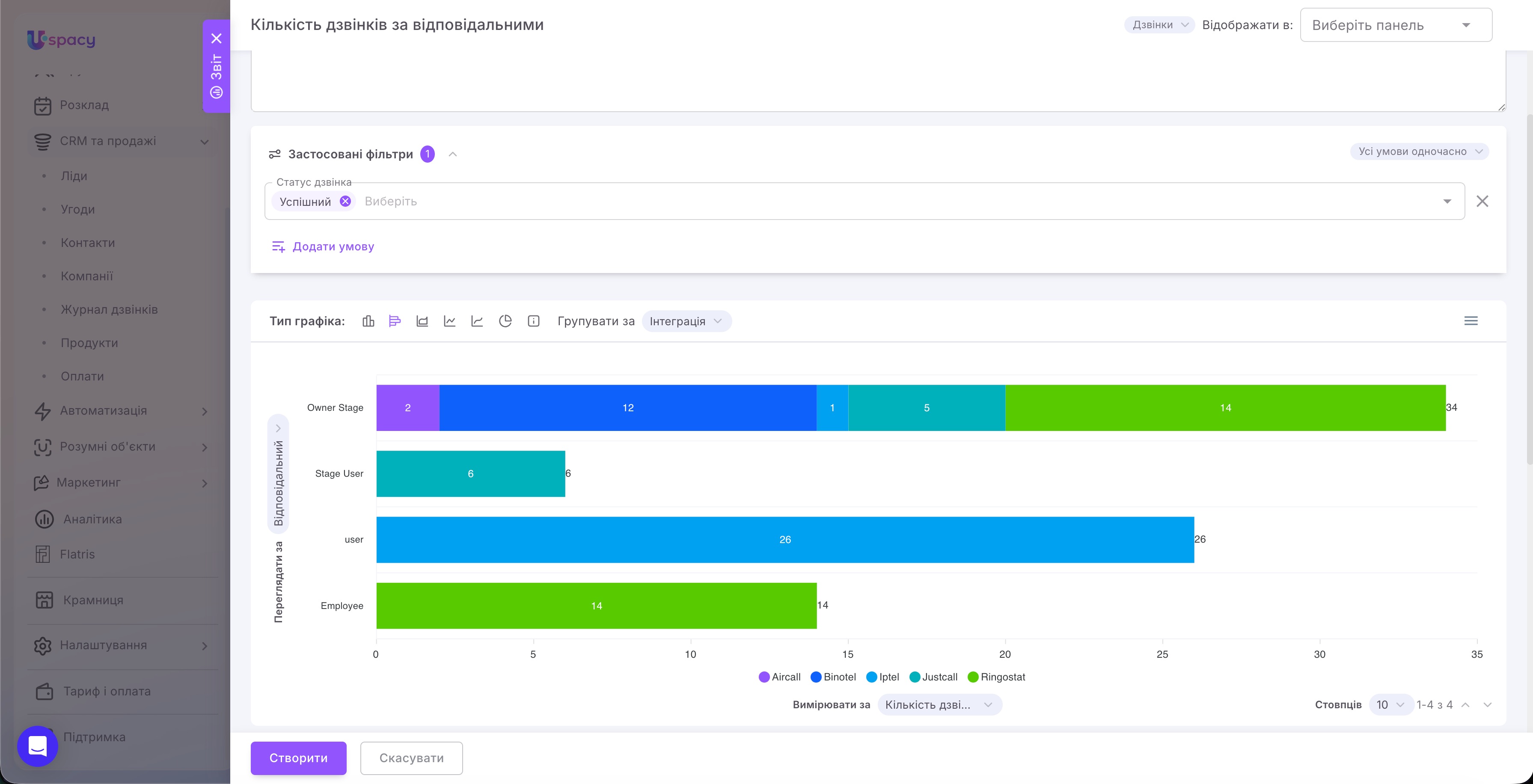The height and width of the screenshot is (784, 1533).
Task: Open the Виберіть панель dropdown
Action: 1396,25
